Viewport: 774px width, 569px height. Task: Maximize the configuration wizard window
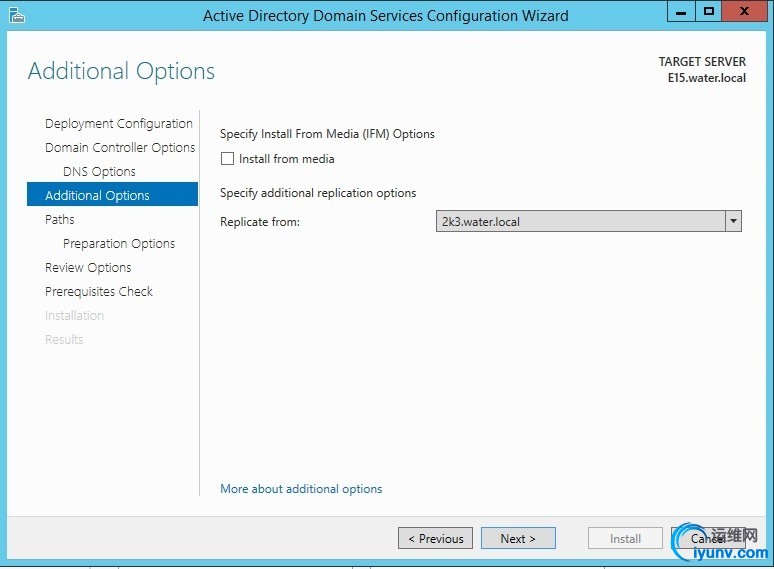(709, 11)
